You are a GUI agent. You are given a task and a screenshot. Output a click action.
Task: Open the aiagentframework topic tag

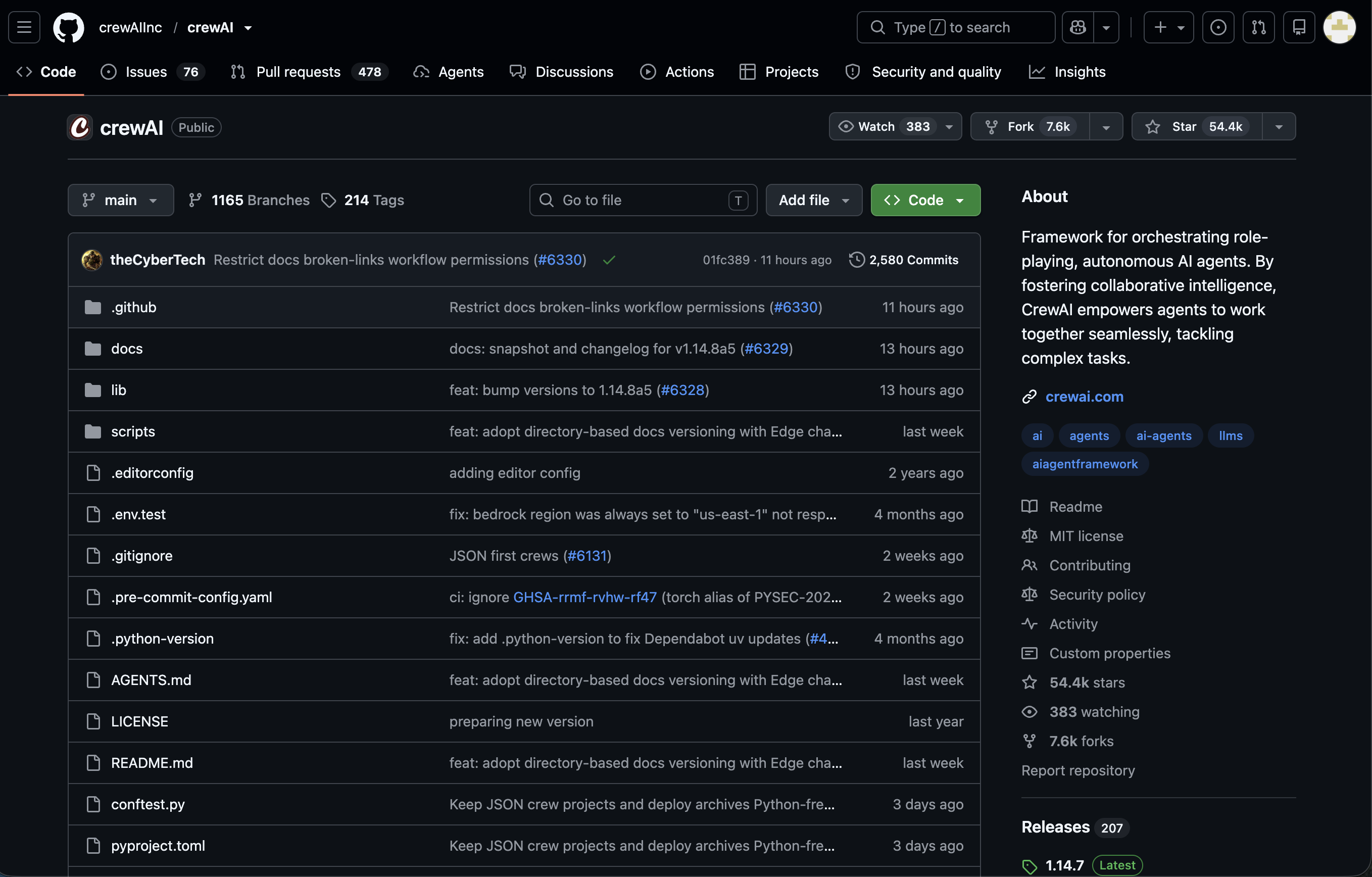pyautogui.click(x=1085, y=464)
